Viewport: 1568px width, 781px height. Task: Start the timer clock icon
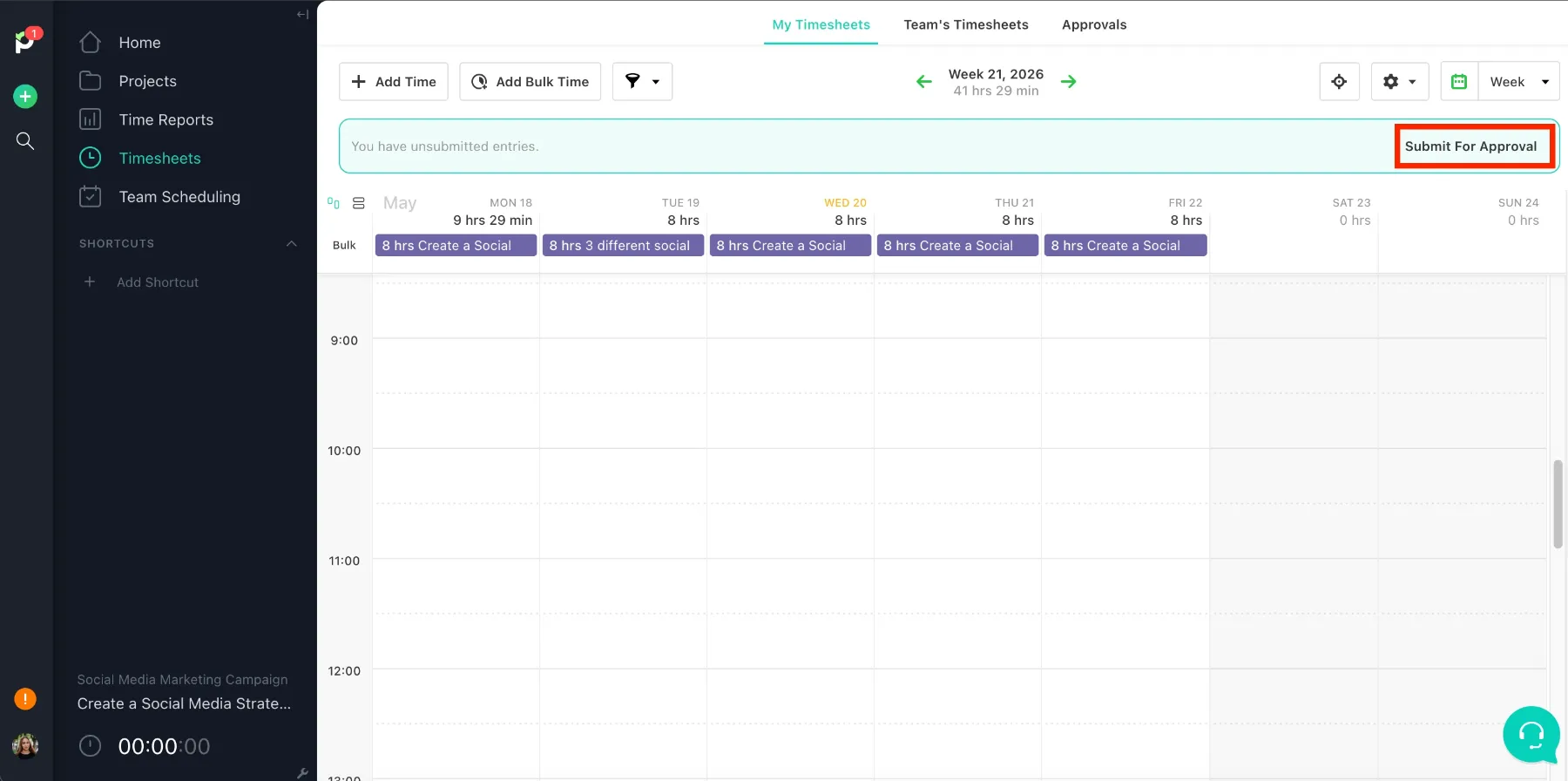(90, 746)
